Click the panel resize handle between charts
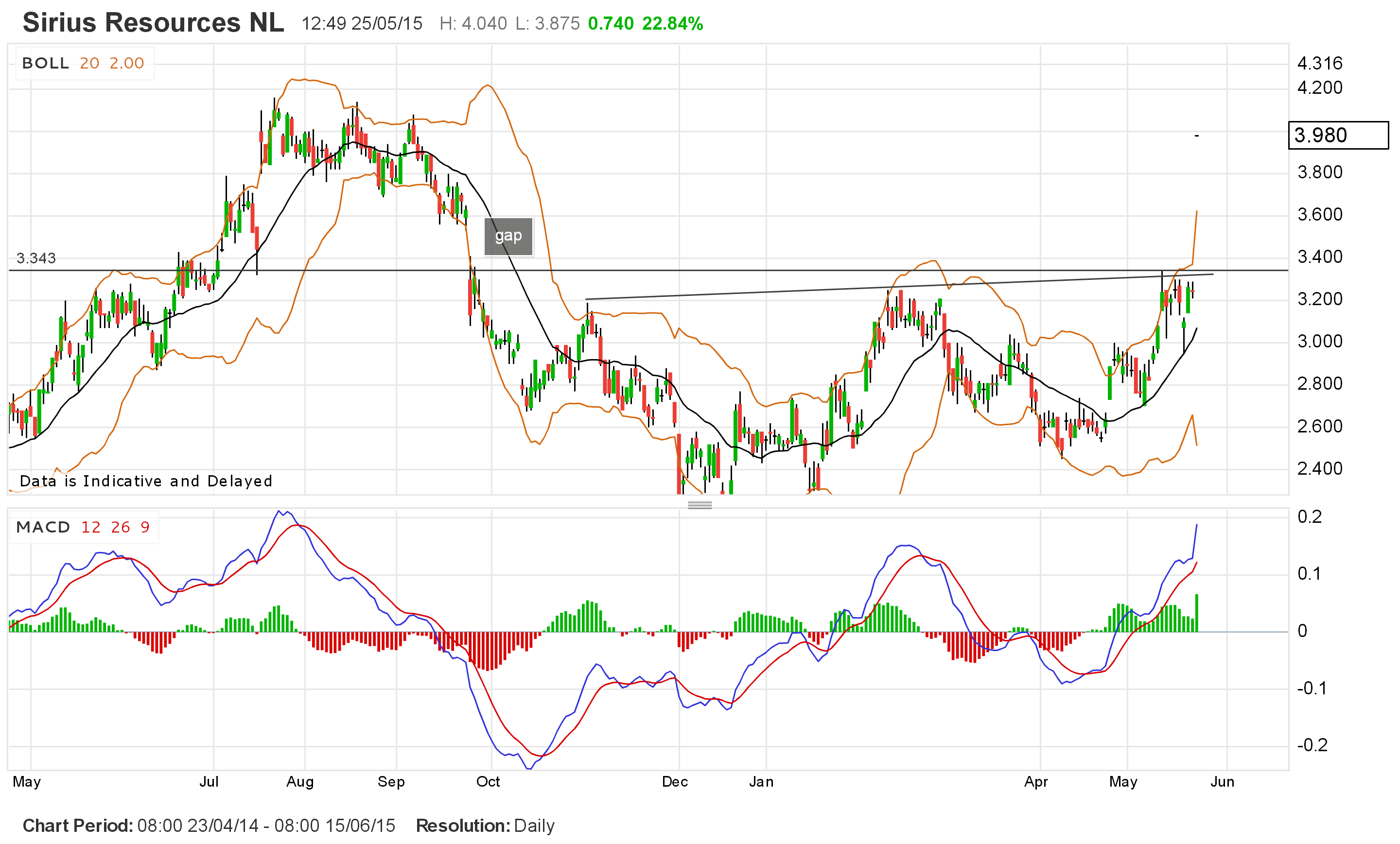The height and width of the screenshot is (844, 1400). pyautogui.click(x=700, y=505)
